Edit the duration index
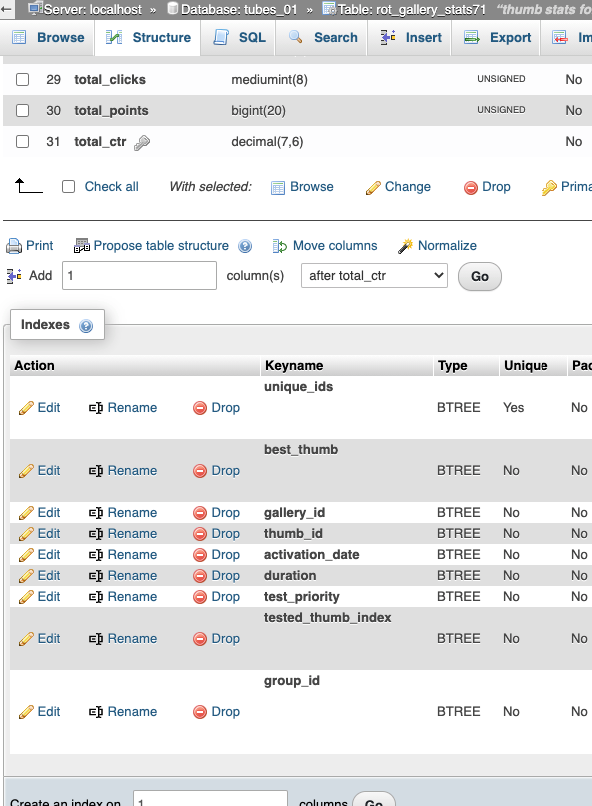This screenshot has width=592, height=806. 40,576
